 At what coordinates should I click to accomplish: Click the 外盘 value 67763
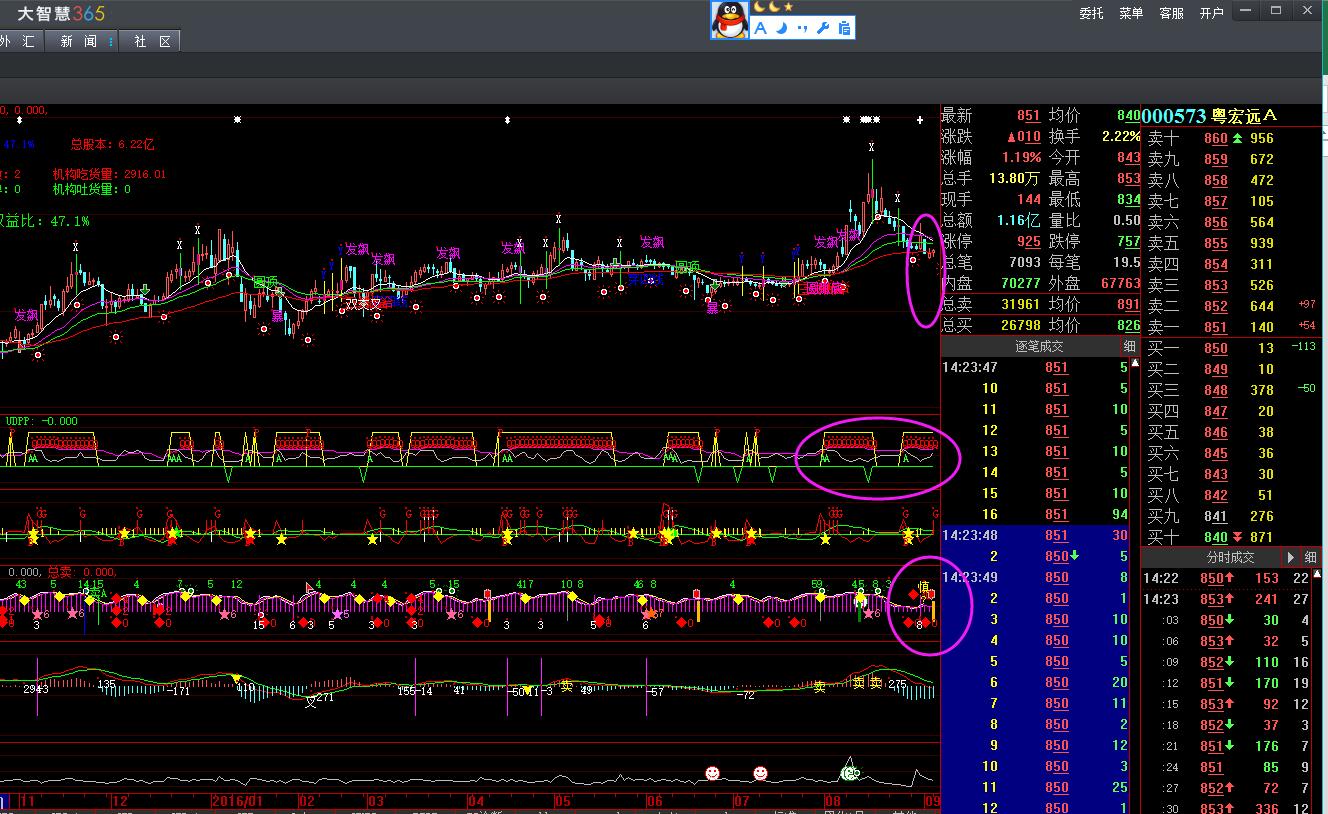pos(1119,284)
